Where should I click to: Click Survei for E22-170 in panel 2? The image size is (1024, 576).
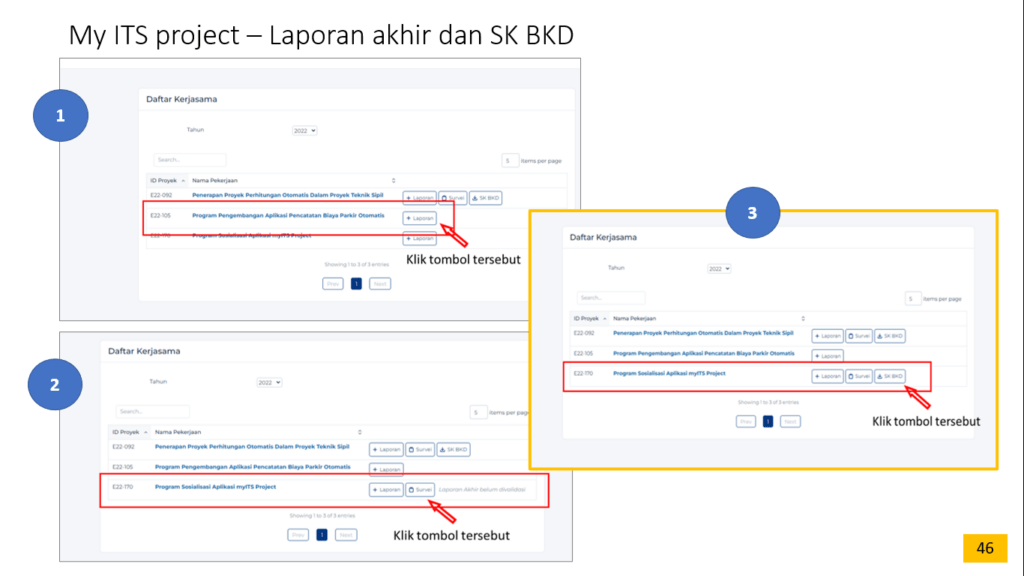click(420, 490)
